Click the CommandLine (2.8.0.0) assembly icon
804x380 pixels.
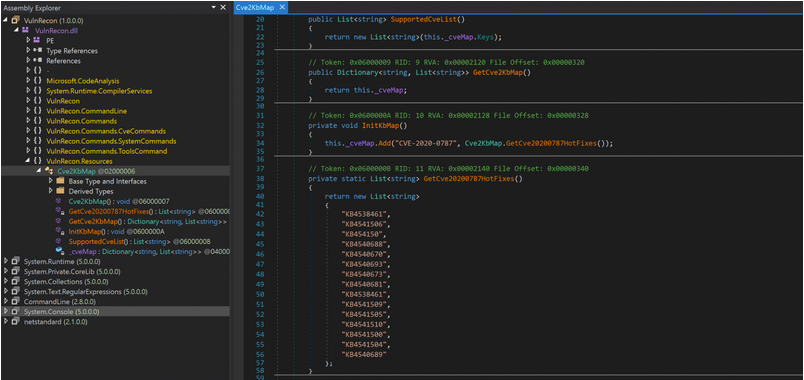pos(15,302)
